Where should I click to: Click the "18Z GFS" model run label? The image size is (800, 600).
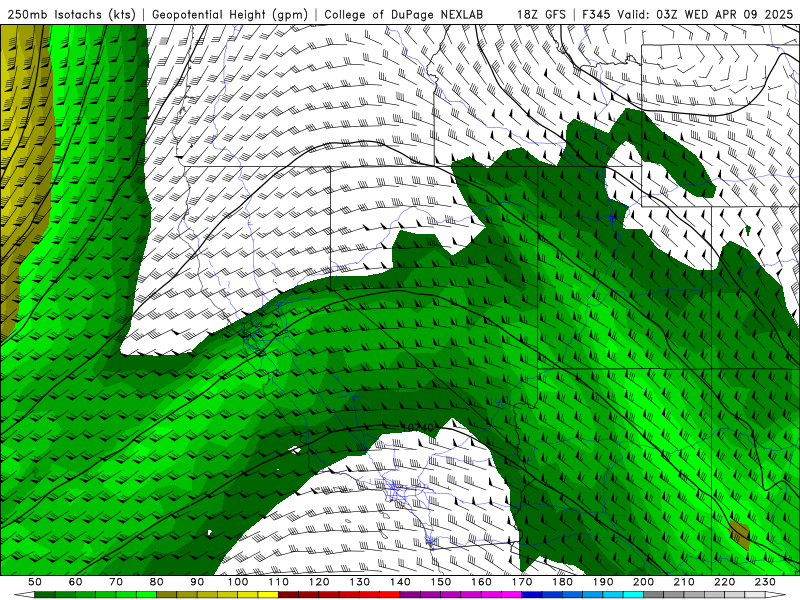pyautogui.click(x=541, y=14)
